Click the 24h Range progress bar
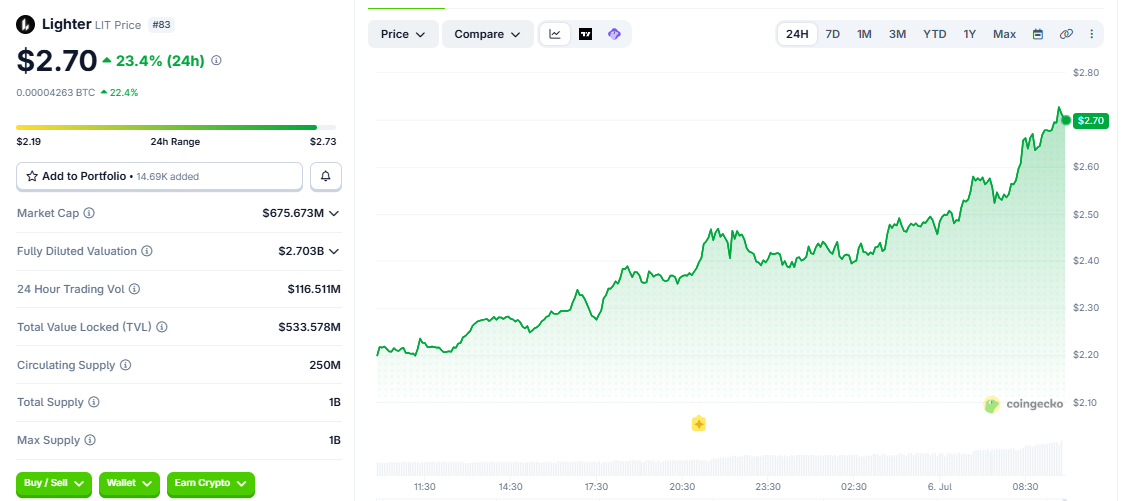Image resolution: width=1121 pixels, height=501 pixels. 176,127
